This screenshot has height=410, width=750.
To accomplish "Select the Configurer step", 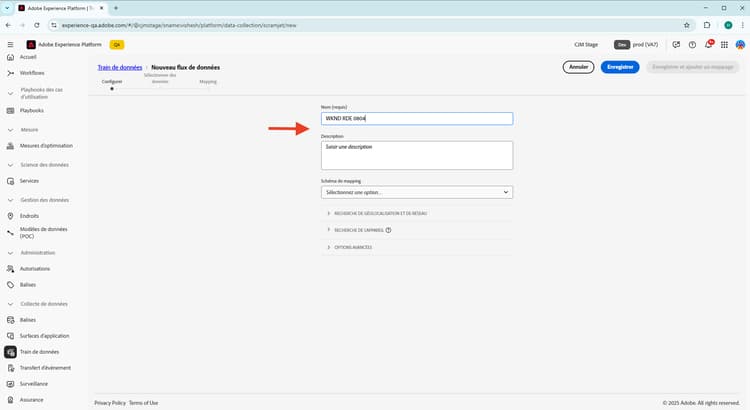I will point(112,84).
